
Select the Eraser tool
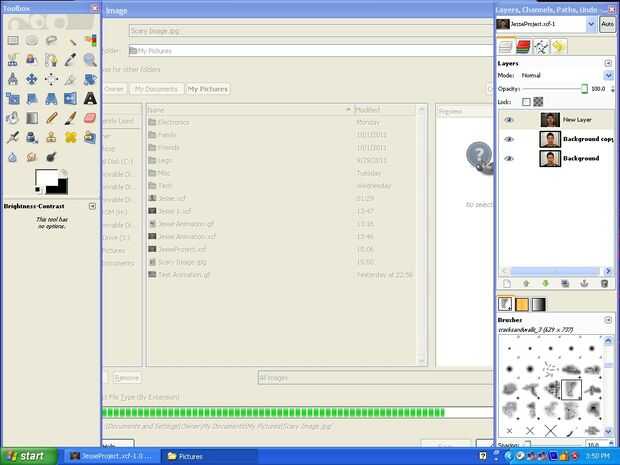coord(90,118)
